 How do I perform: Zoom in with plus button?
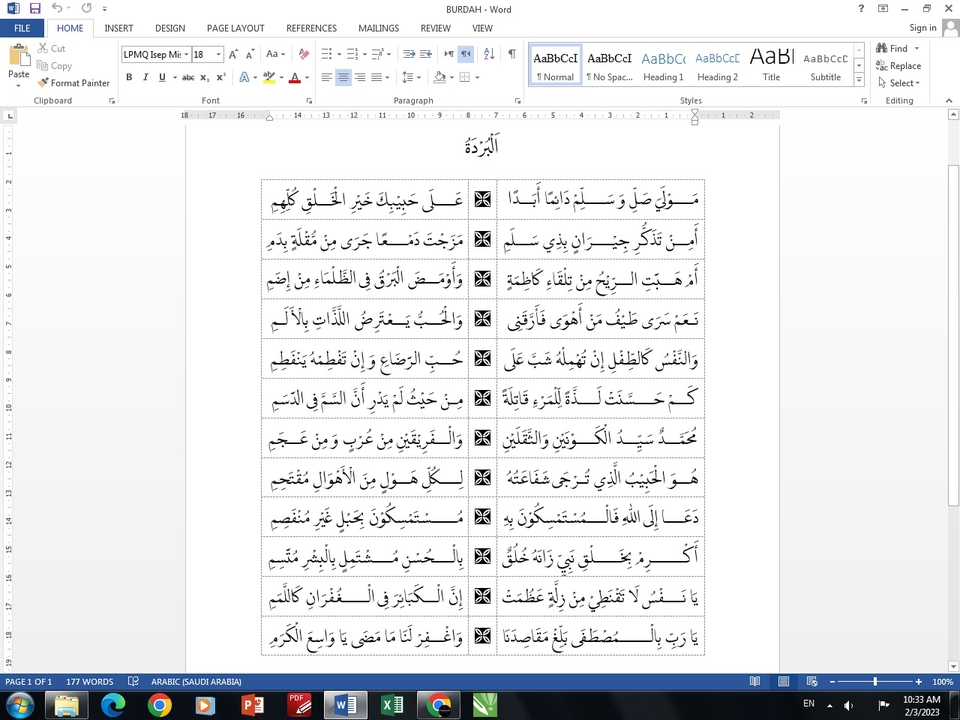pos(918,681)
